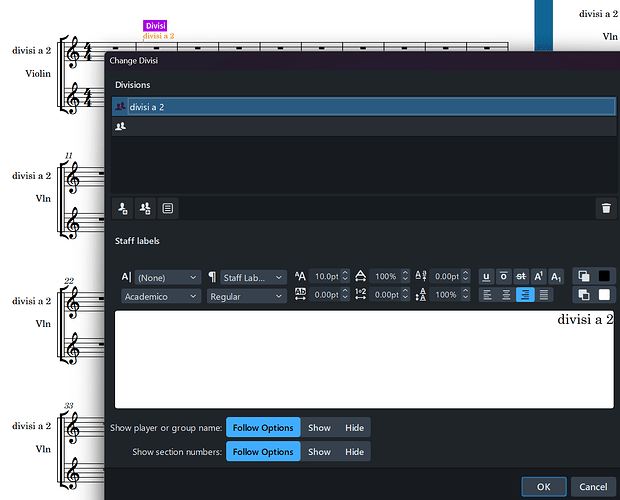Click bar number 11 in score
The image size is (620, 500).
[68, 155]
